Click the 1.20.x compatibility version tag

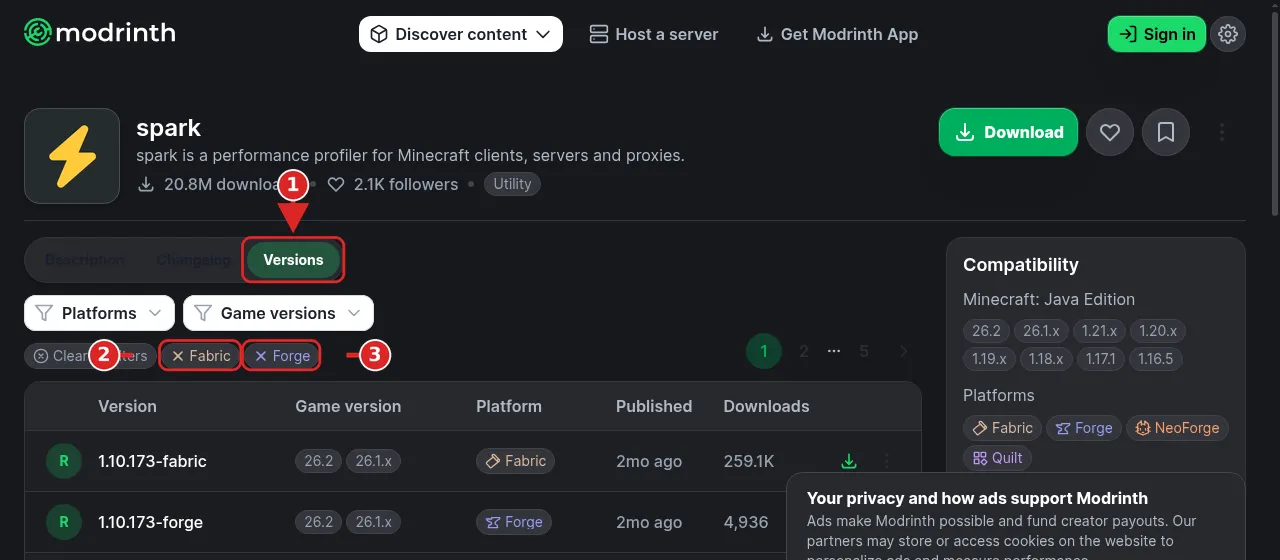pos(1157,331)
